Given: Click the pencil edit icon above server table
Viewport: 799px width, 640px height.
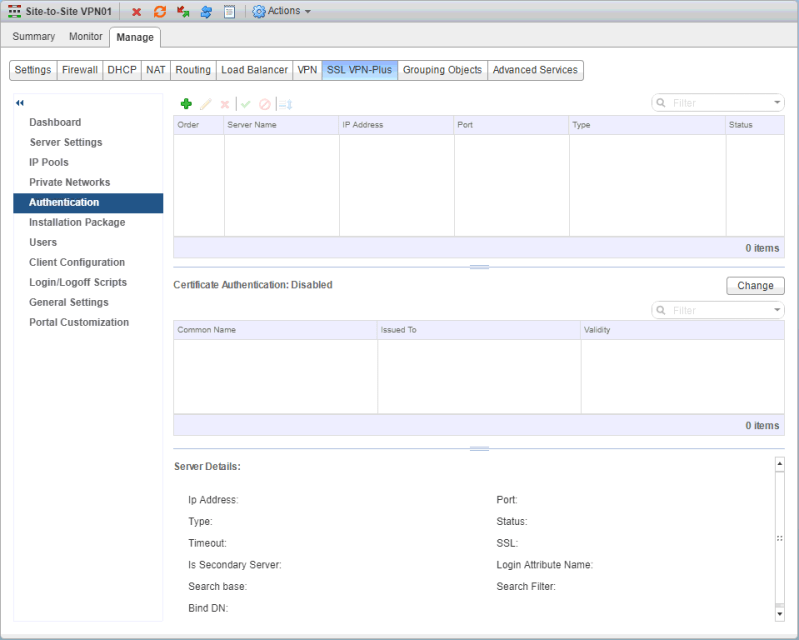Looking at the screenshot, I should [206, 104].
